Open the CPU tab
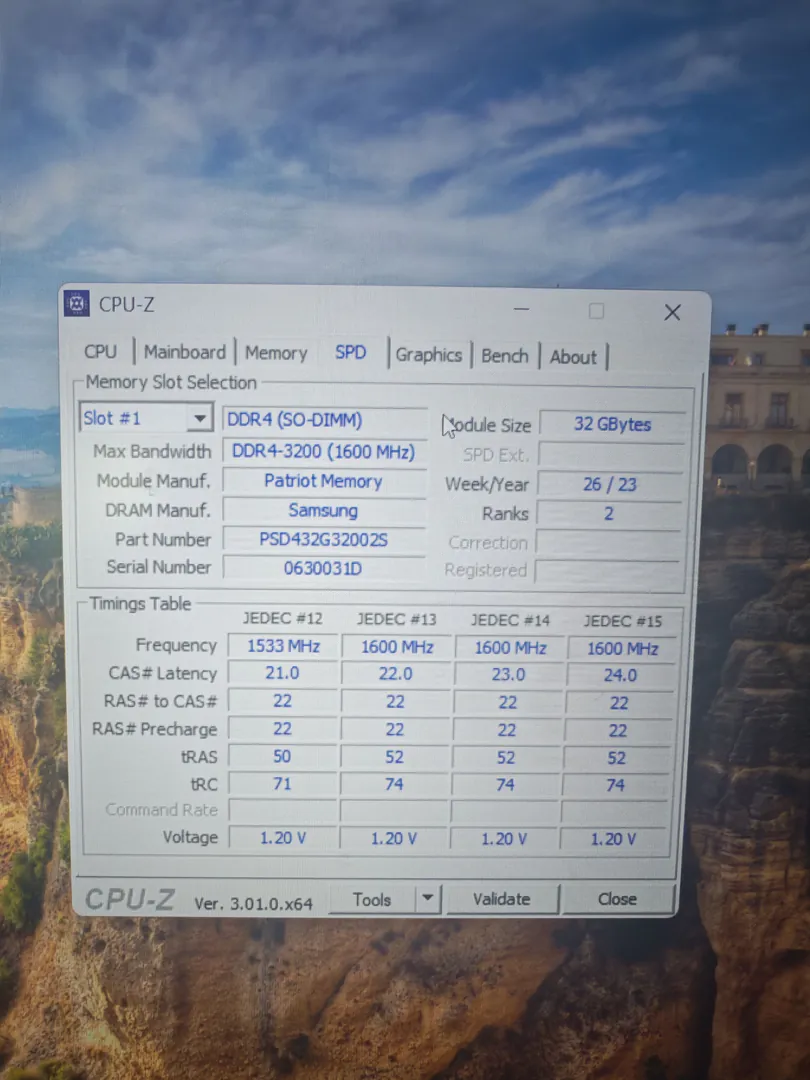810x1080 pixels. (x=101, y=351)
